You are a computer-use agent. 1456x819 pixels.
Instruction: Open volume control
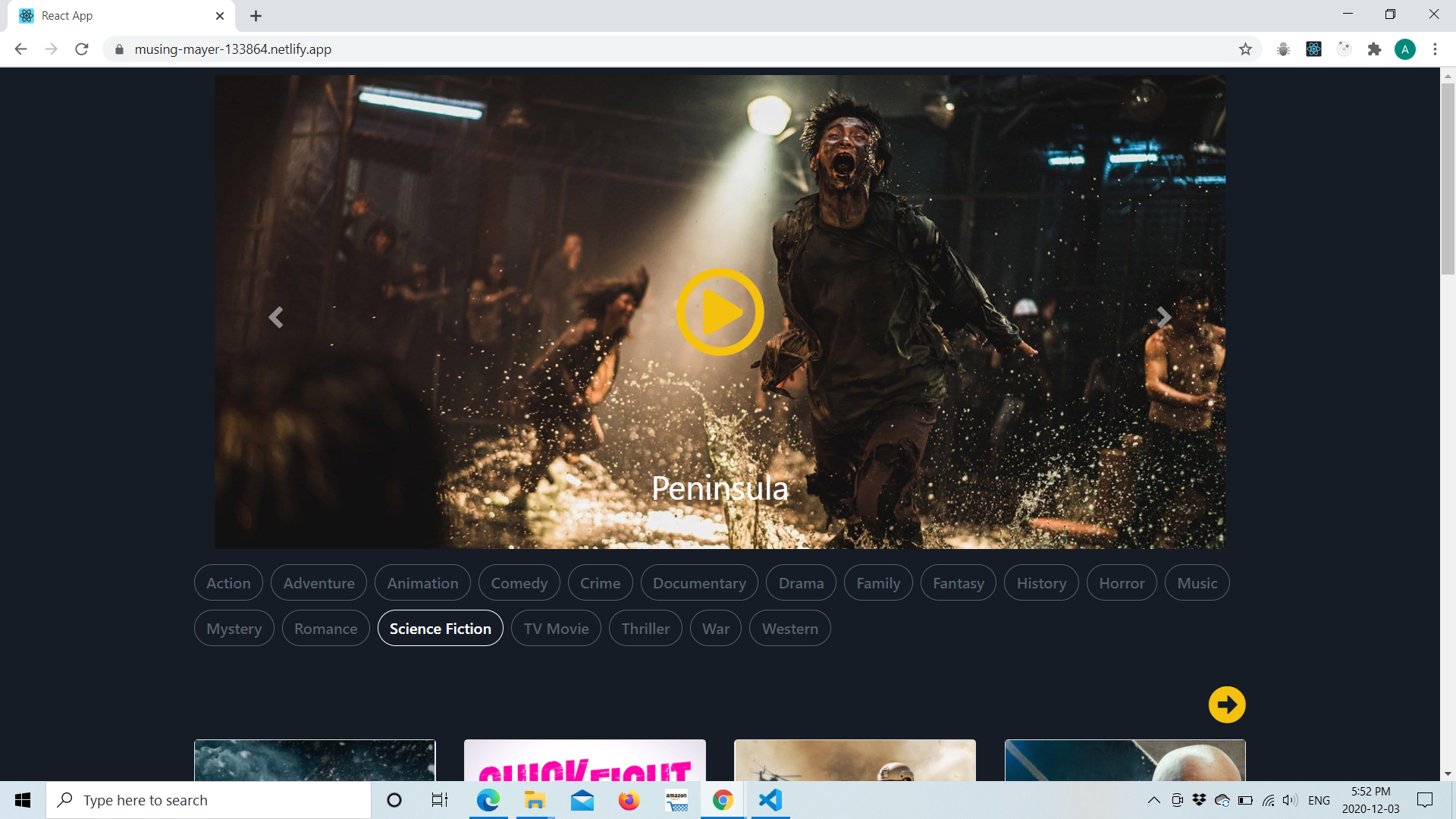(1290, 800)
